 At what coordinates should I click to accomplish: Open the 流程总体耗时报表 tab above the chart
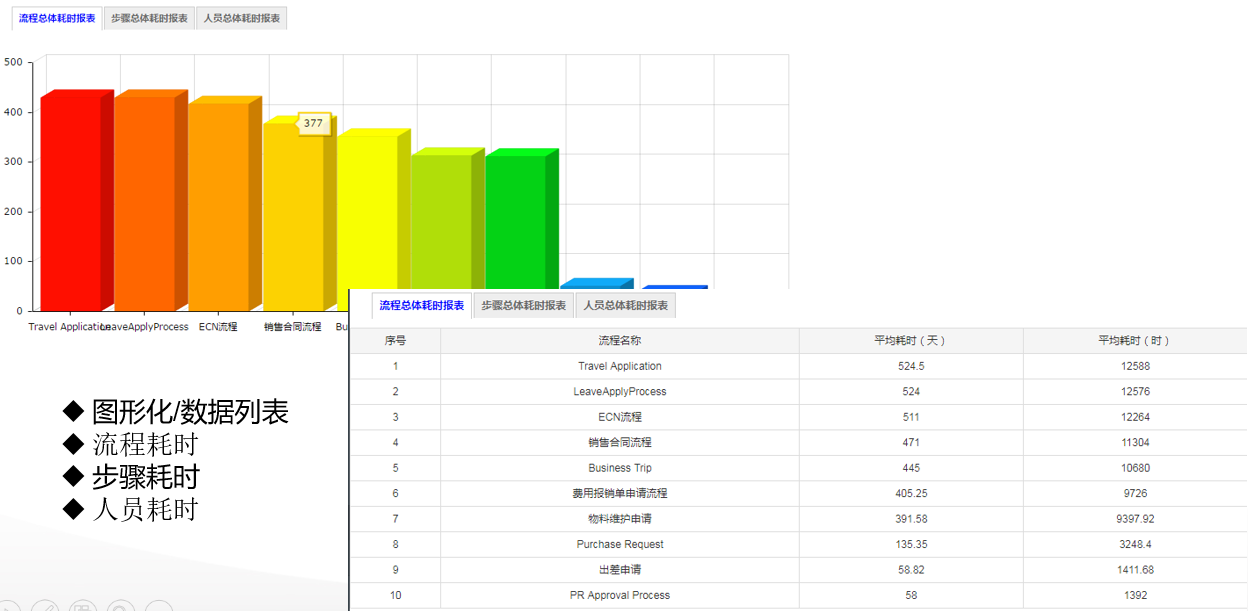[x=57, y=18]
